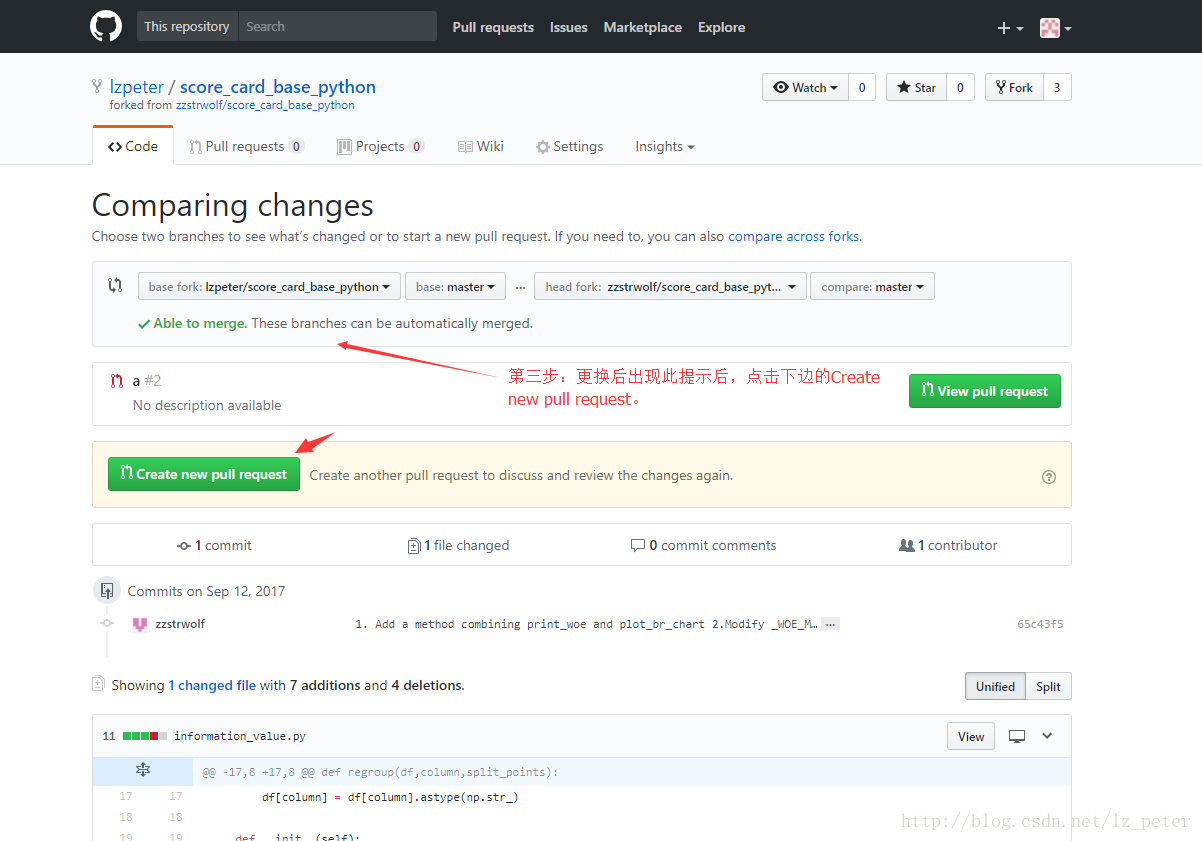Click the Search input field

pyautogui.click(x=337, y=27)
